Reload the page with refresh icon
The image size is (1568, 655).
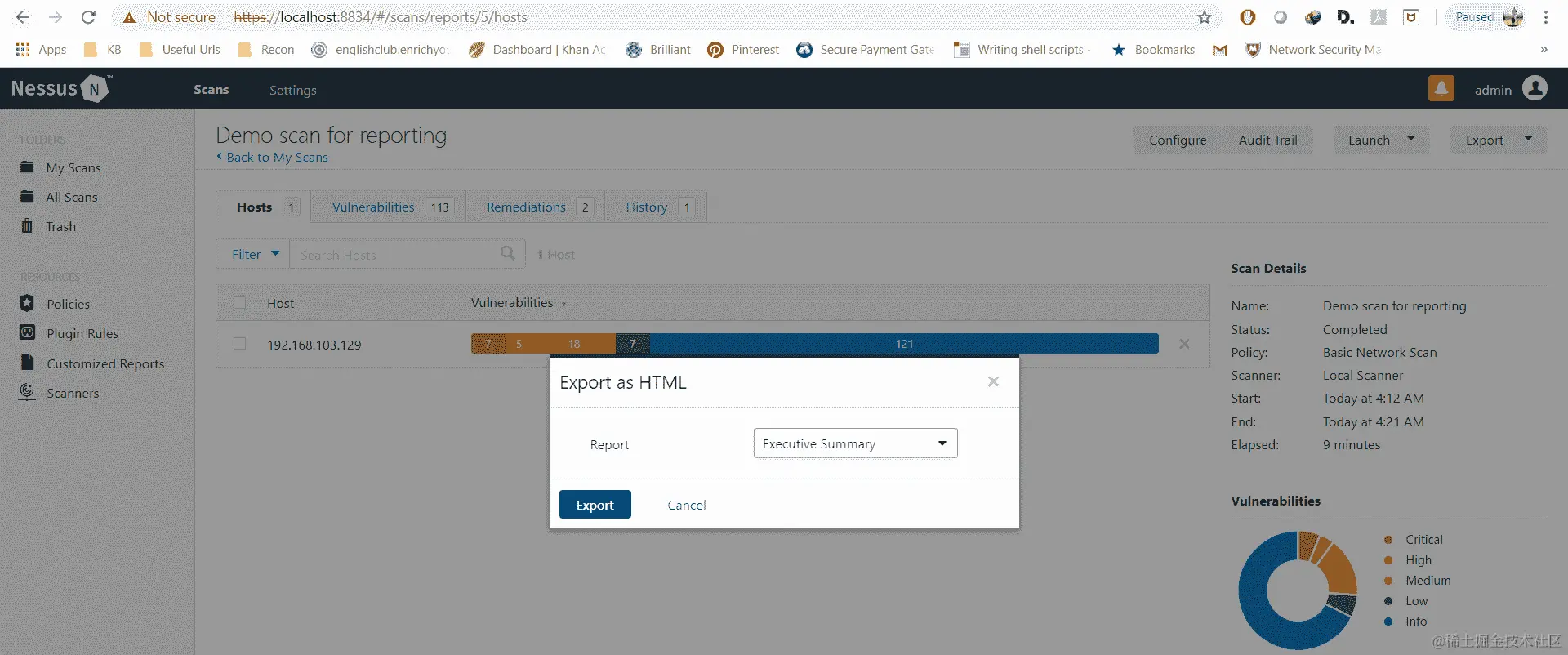(x=88, y=17)
